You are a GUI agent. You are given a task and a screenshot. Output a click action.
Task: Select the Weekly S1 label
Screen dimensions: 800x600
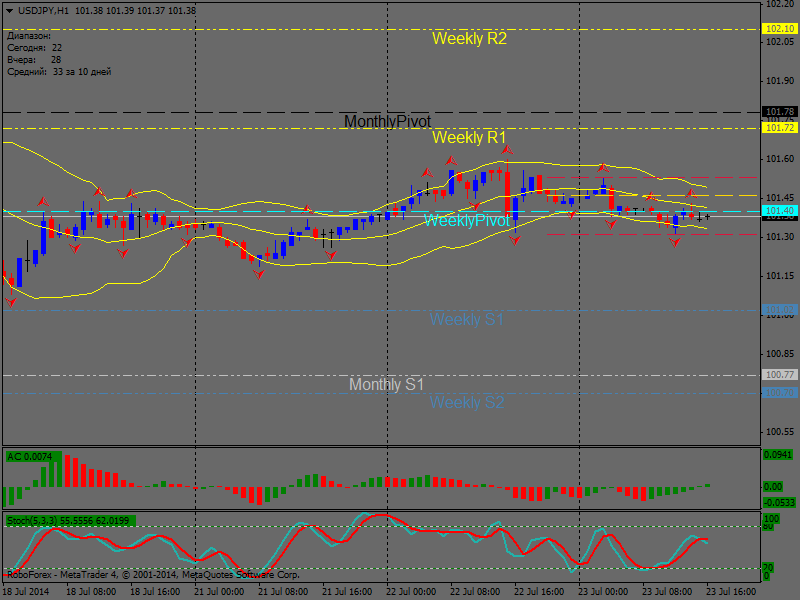[467, 320]
